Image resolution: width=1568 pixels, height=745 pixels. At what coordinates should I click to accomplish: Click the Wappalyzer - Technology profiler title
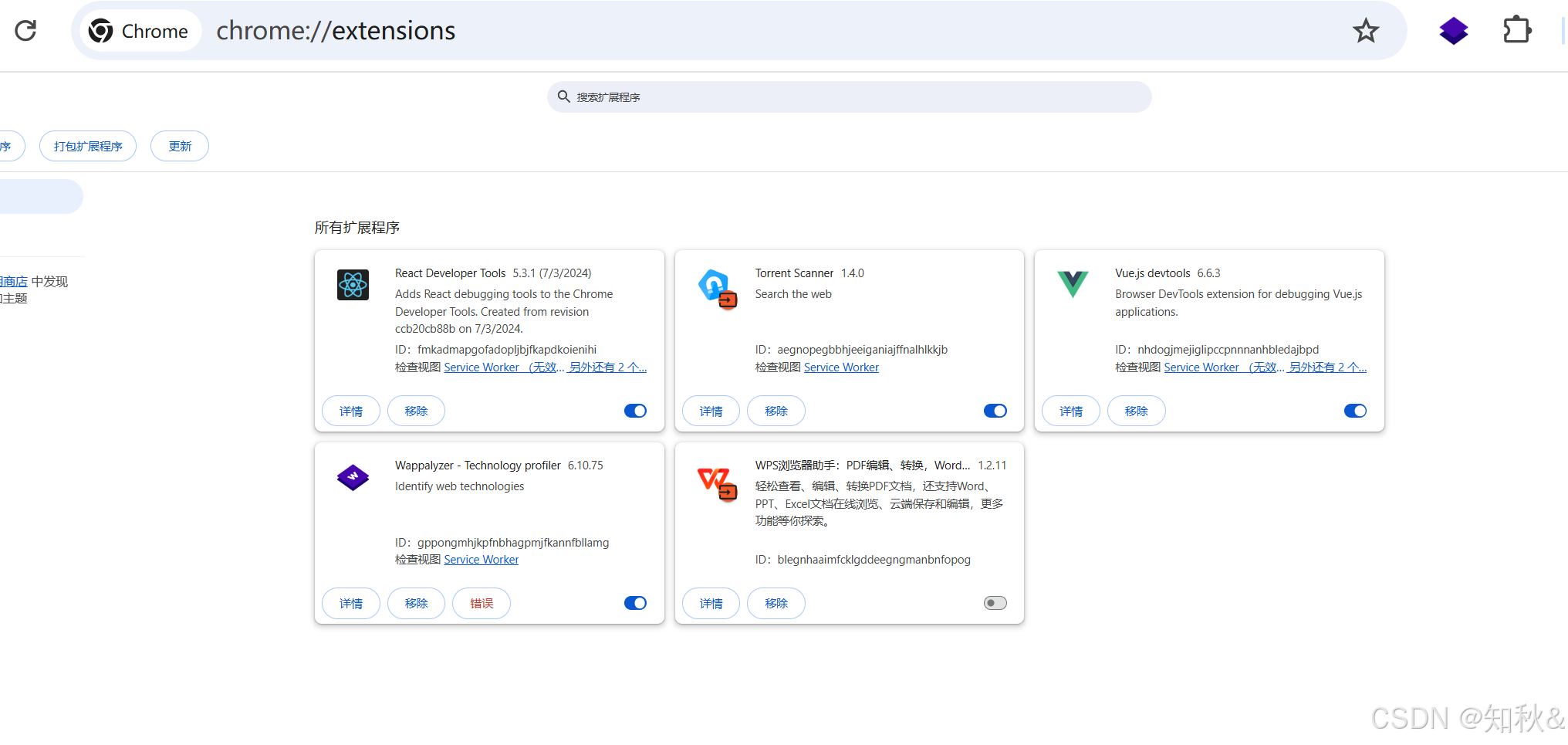pyautogui.click(x=478, y=466)
